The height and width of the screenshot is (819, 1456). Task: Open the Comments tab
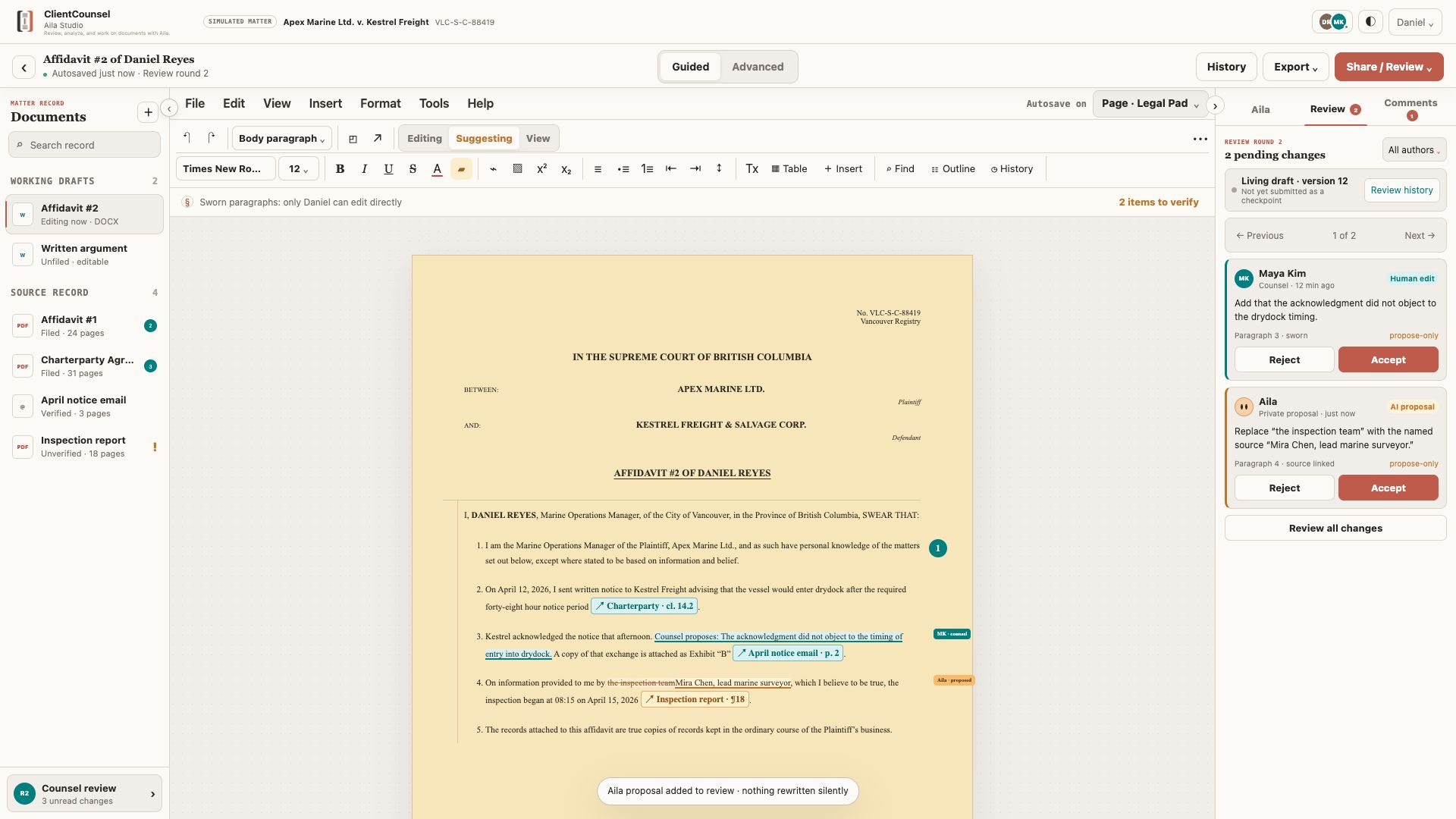pos(1410,109)
